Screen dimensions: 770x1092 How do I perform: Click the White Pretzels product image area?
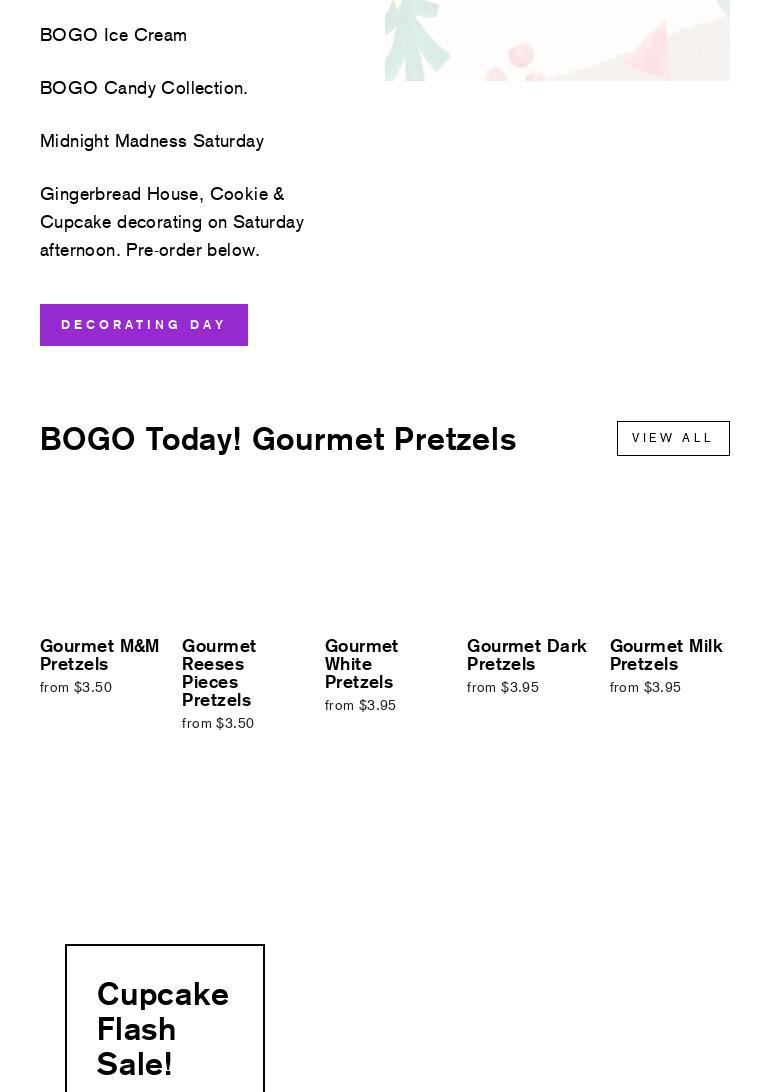click(385, 560)
